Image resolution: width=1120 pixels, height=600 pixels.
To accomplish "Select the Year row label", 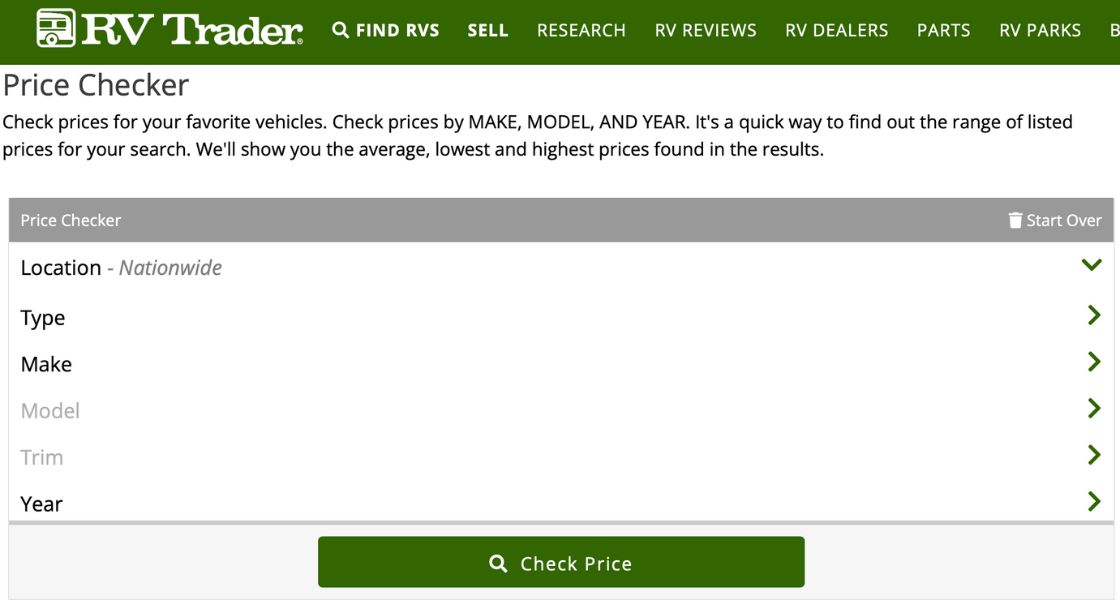I will pyautogui.click(x=42, y=504).
